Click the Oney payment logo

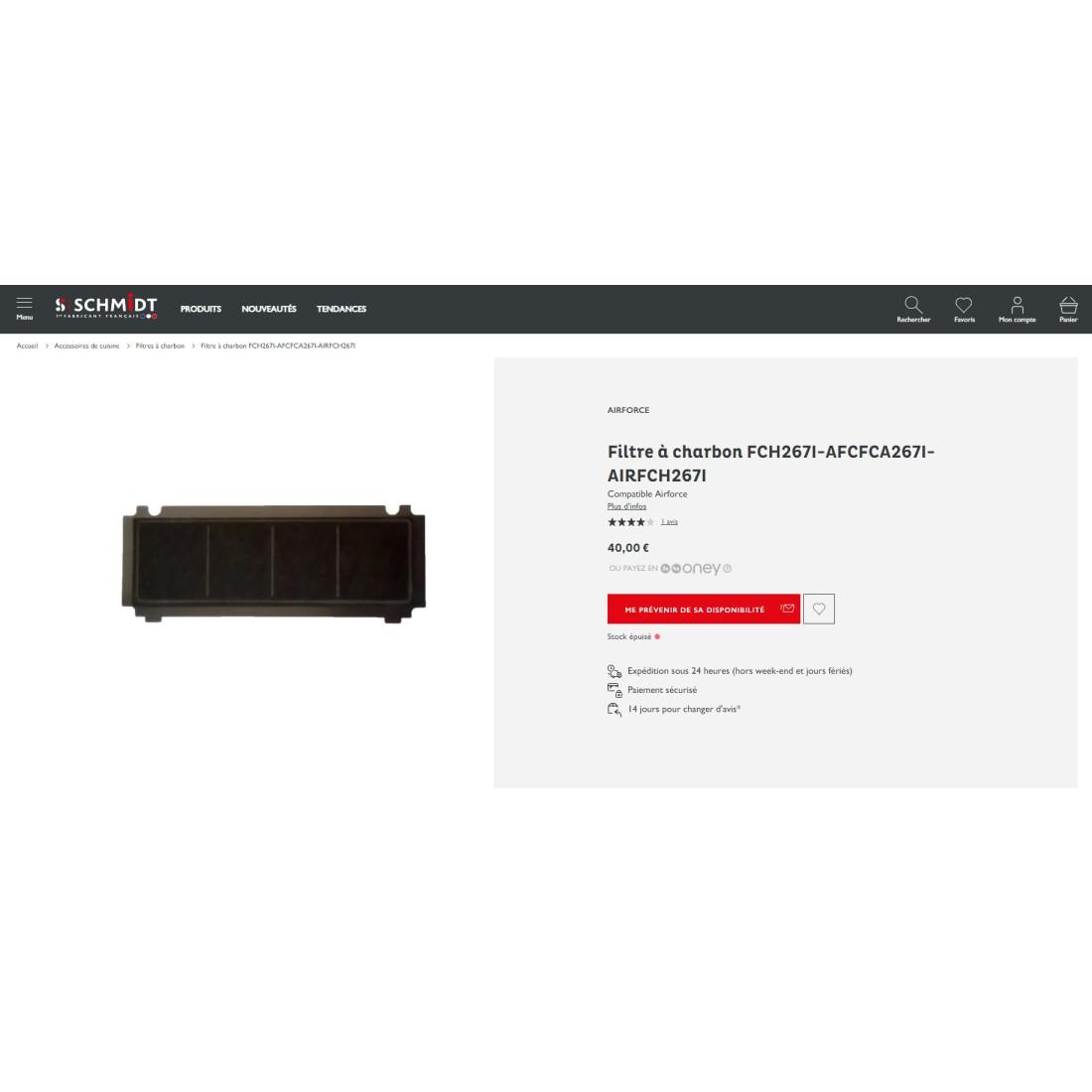[x=690, y=568]
